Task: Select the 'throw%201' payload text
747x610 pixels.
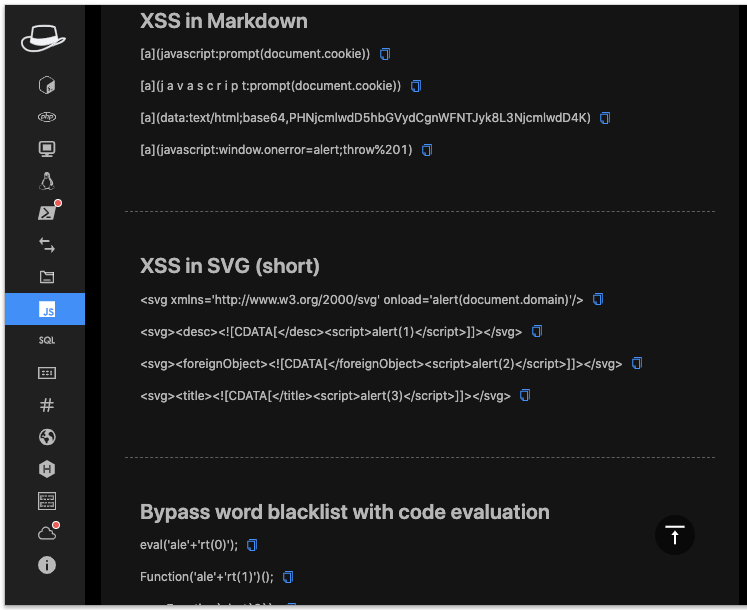Action: coord(276,150)
